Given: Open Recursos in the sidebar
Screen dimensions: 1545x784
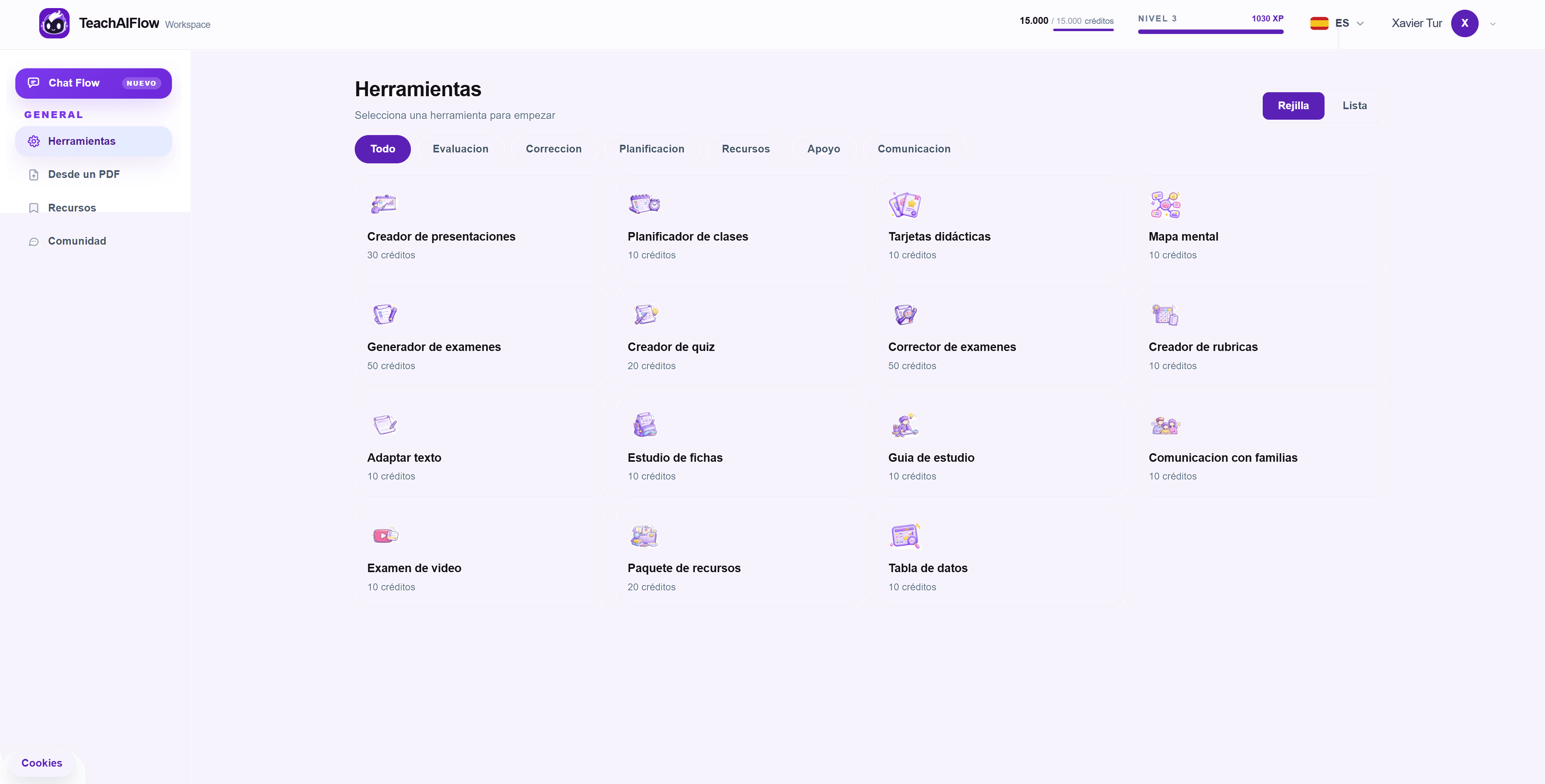Looking at the screenshot, I should [x=93, y=208].
